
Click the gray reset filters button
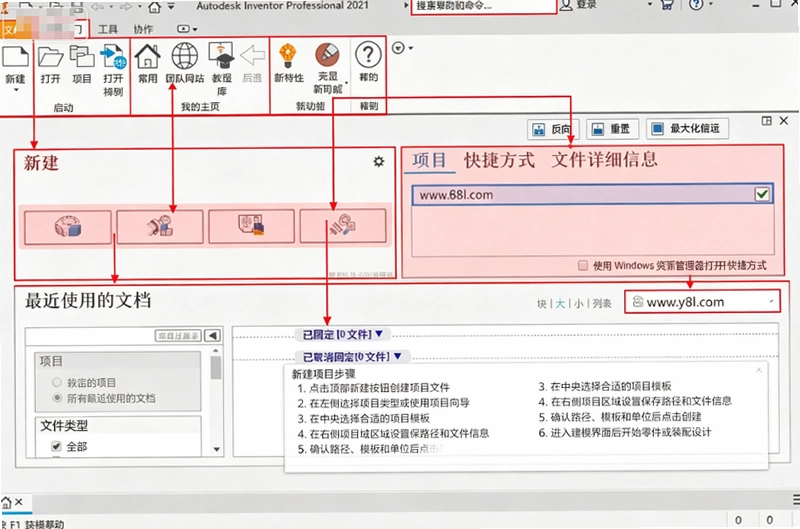[x=178, y=336]
